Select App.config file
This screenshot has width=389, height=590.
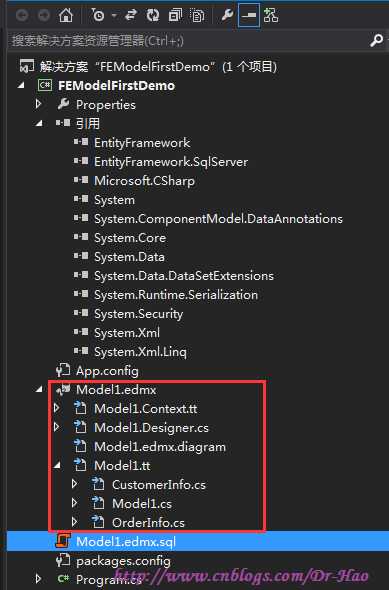click(x=107, y=371)
